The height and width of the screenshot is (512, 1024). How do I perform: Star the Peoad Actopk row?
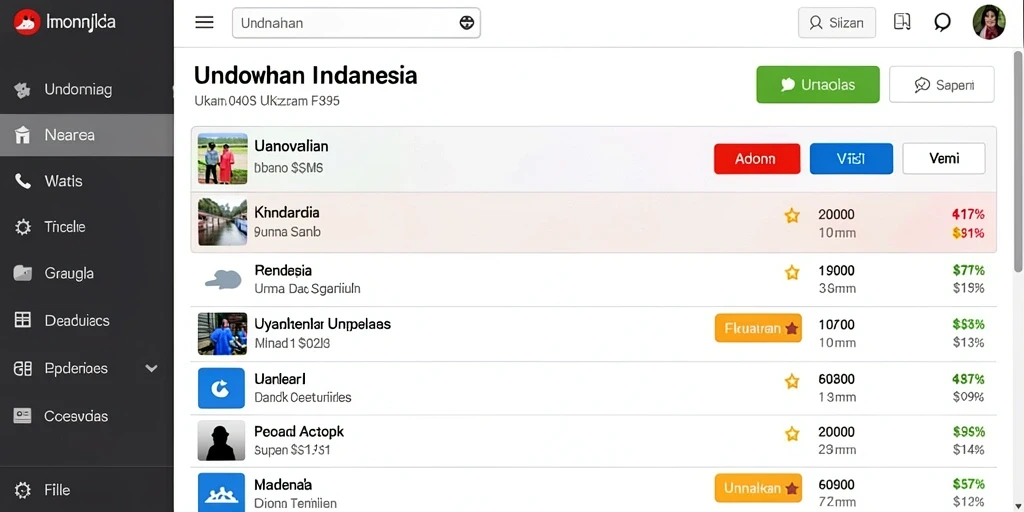pyautogui.click(x=792, y=434)
